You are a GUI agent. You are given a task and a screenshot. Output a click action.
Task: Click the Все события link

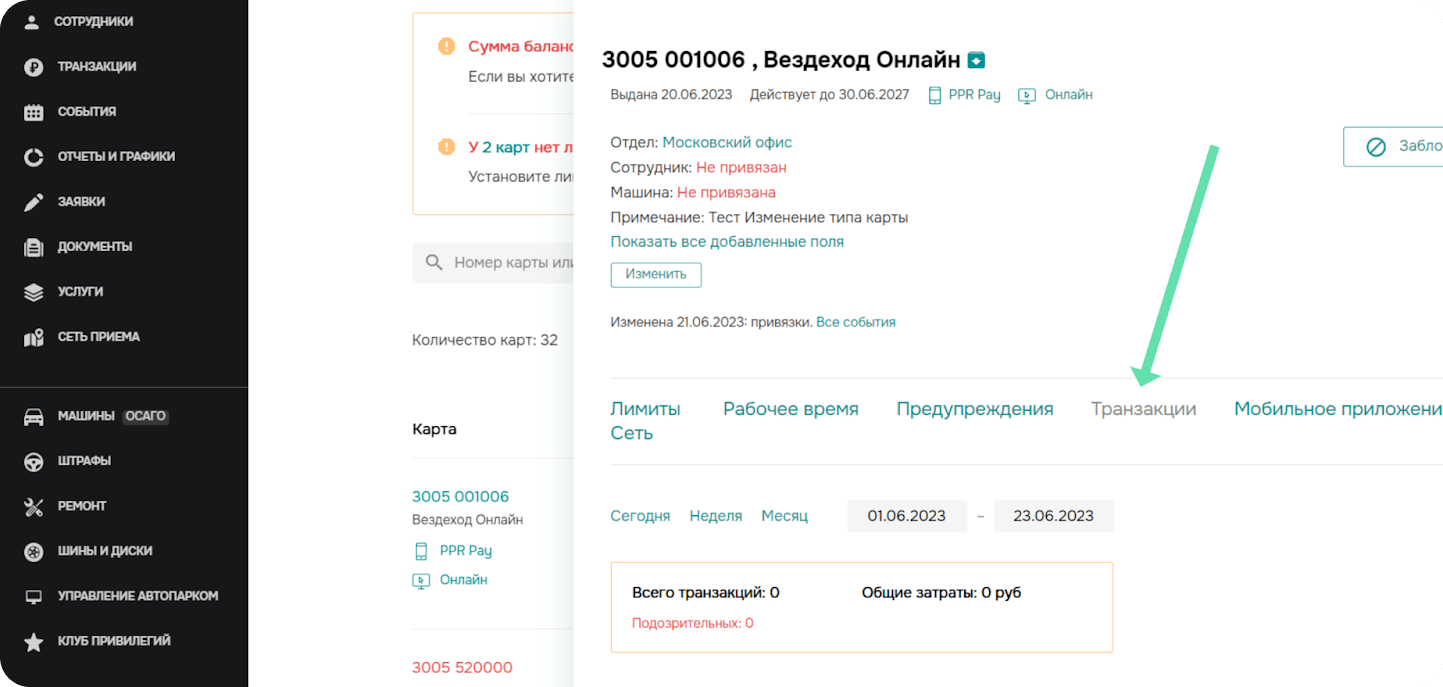pyautogui.click(x=855, y=323)
